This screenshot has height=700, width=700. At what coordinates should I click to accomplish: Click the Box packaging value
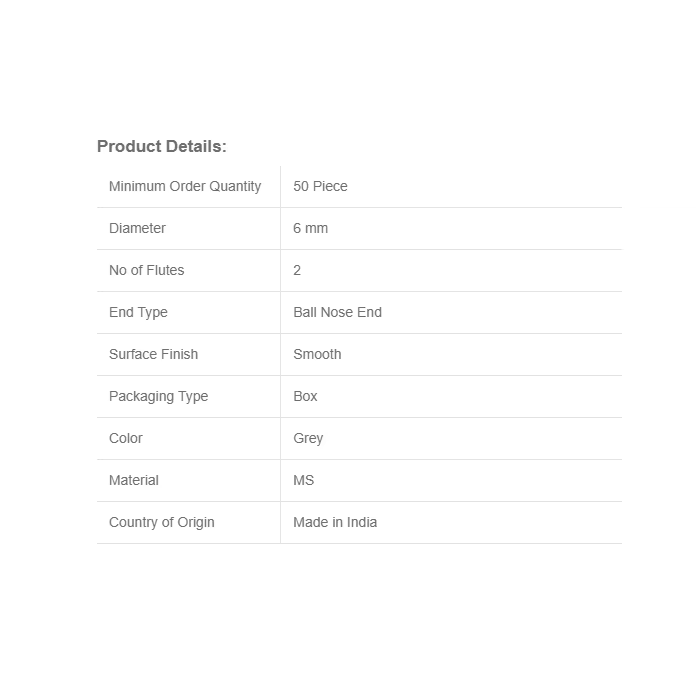(x=305, y=396)
